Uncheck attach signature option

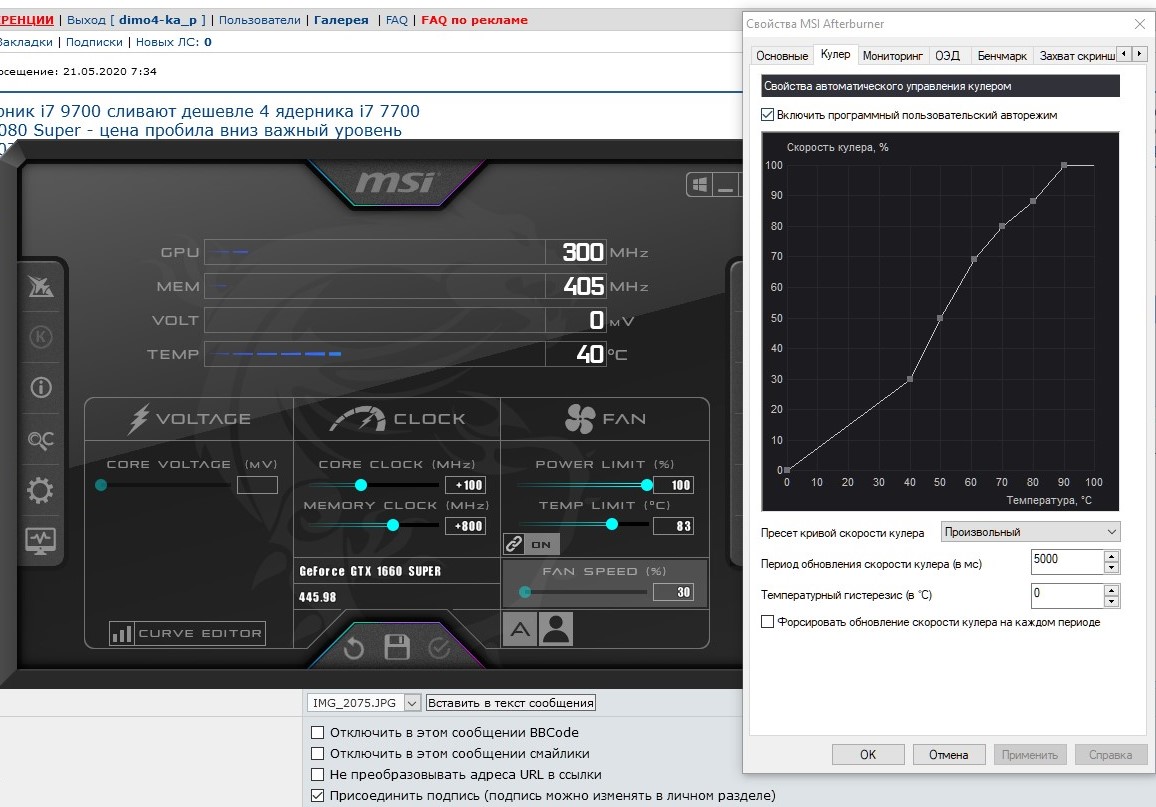(318, 795)
